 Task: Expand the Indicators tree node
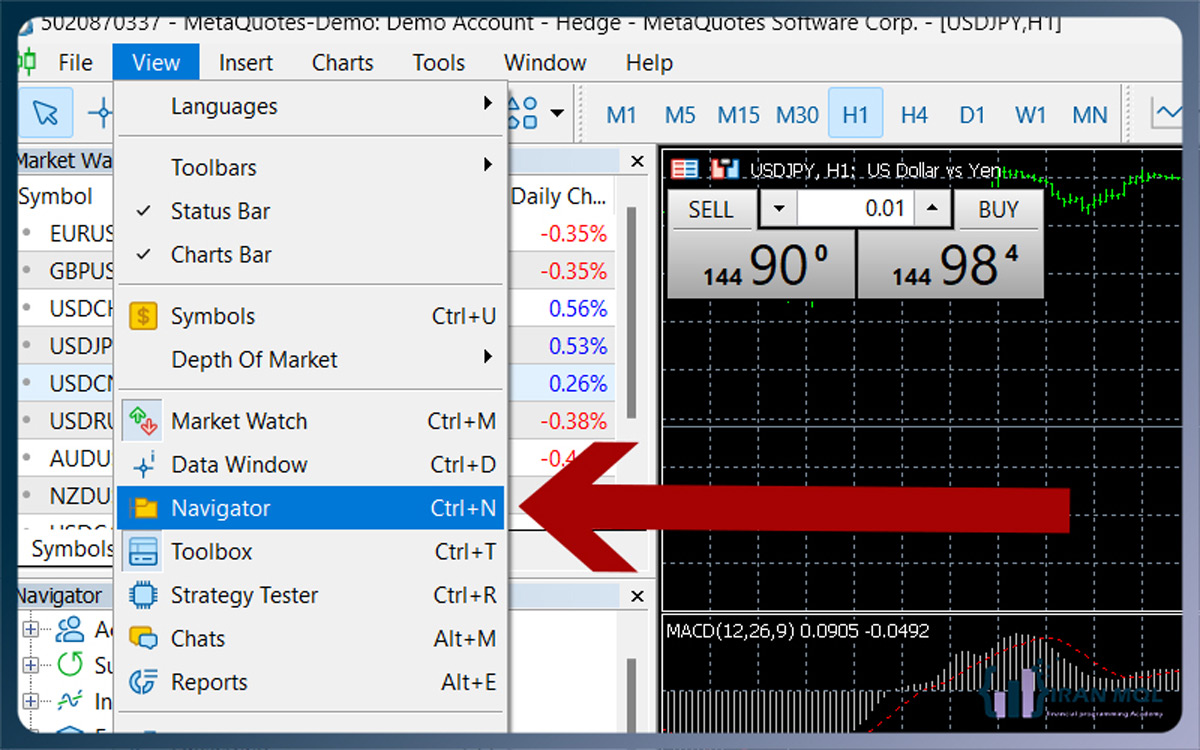click(x=31, y=701)
